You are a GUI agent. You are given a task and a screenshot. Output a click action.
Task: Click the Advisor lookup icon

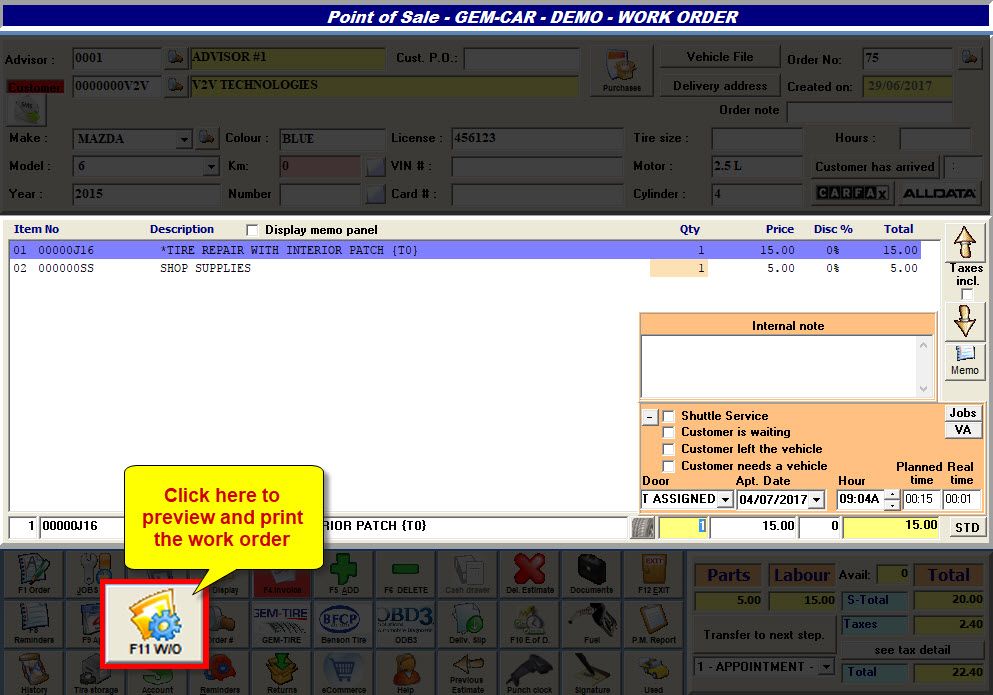coord(175,58)
